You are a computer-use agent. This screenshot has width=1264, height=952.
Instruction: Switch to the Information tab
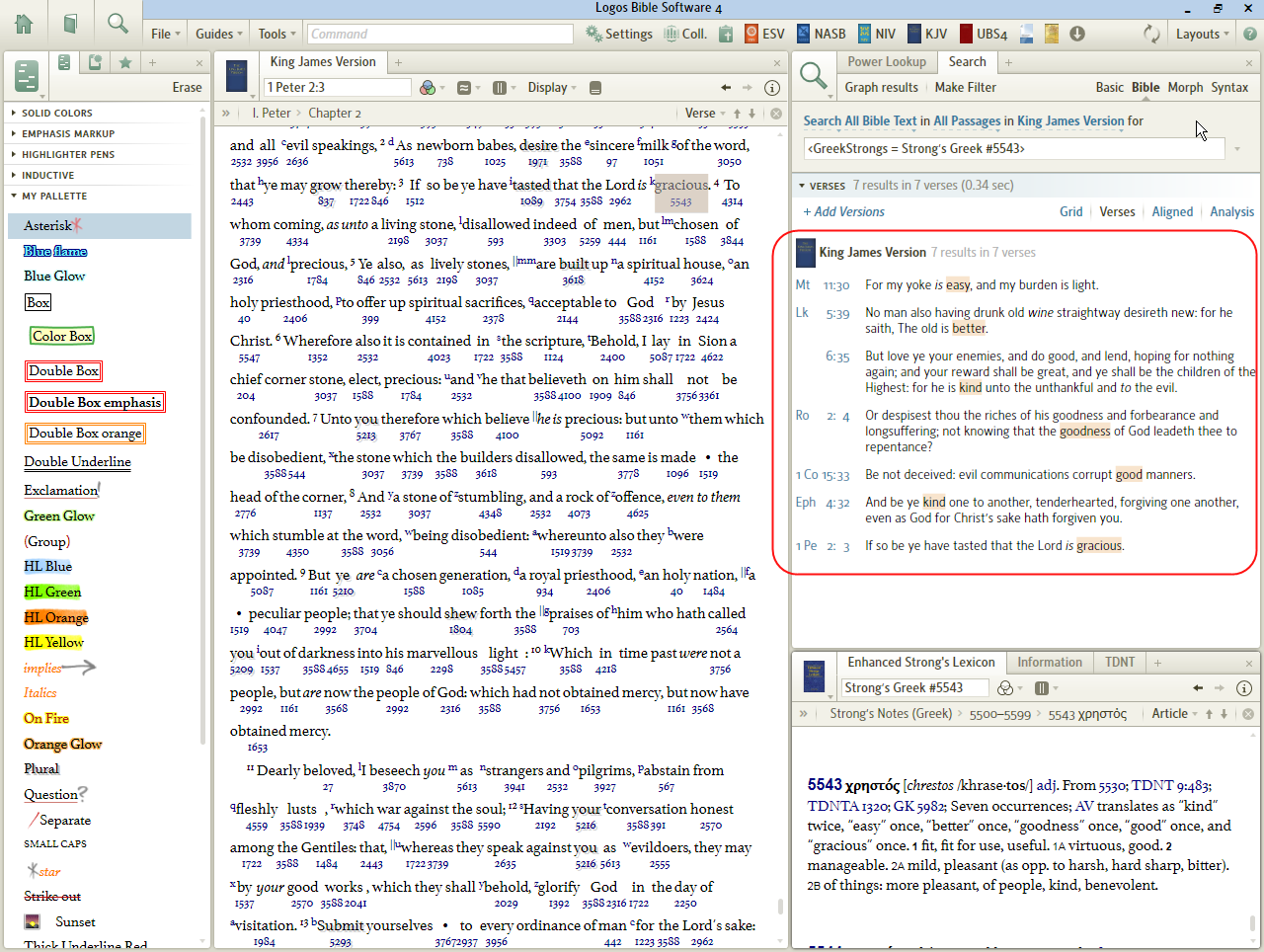pyautogui.click(x=1050, y=663)
